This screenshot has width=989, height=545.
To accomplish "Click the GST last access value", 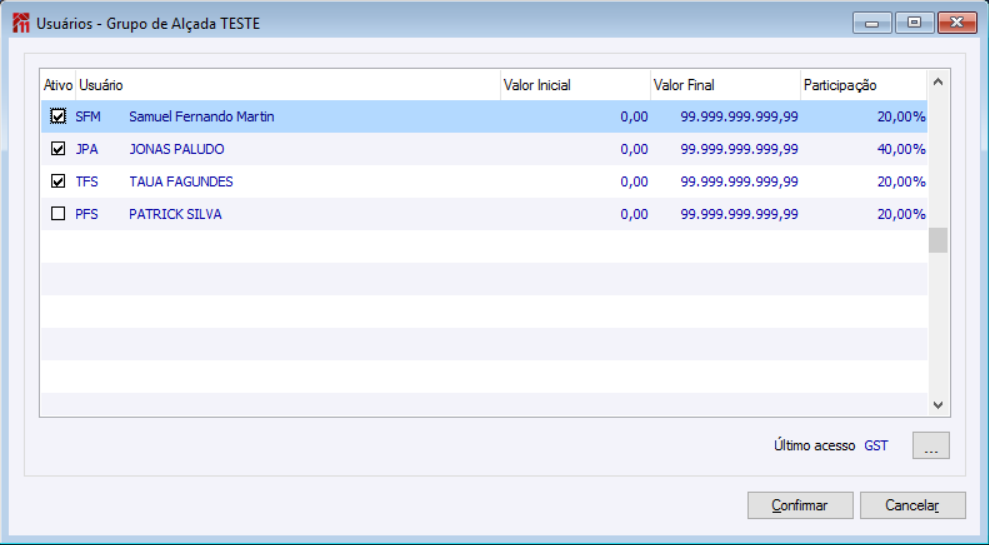I will click(x=876, y=446).
